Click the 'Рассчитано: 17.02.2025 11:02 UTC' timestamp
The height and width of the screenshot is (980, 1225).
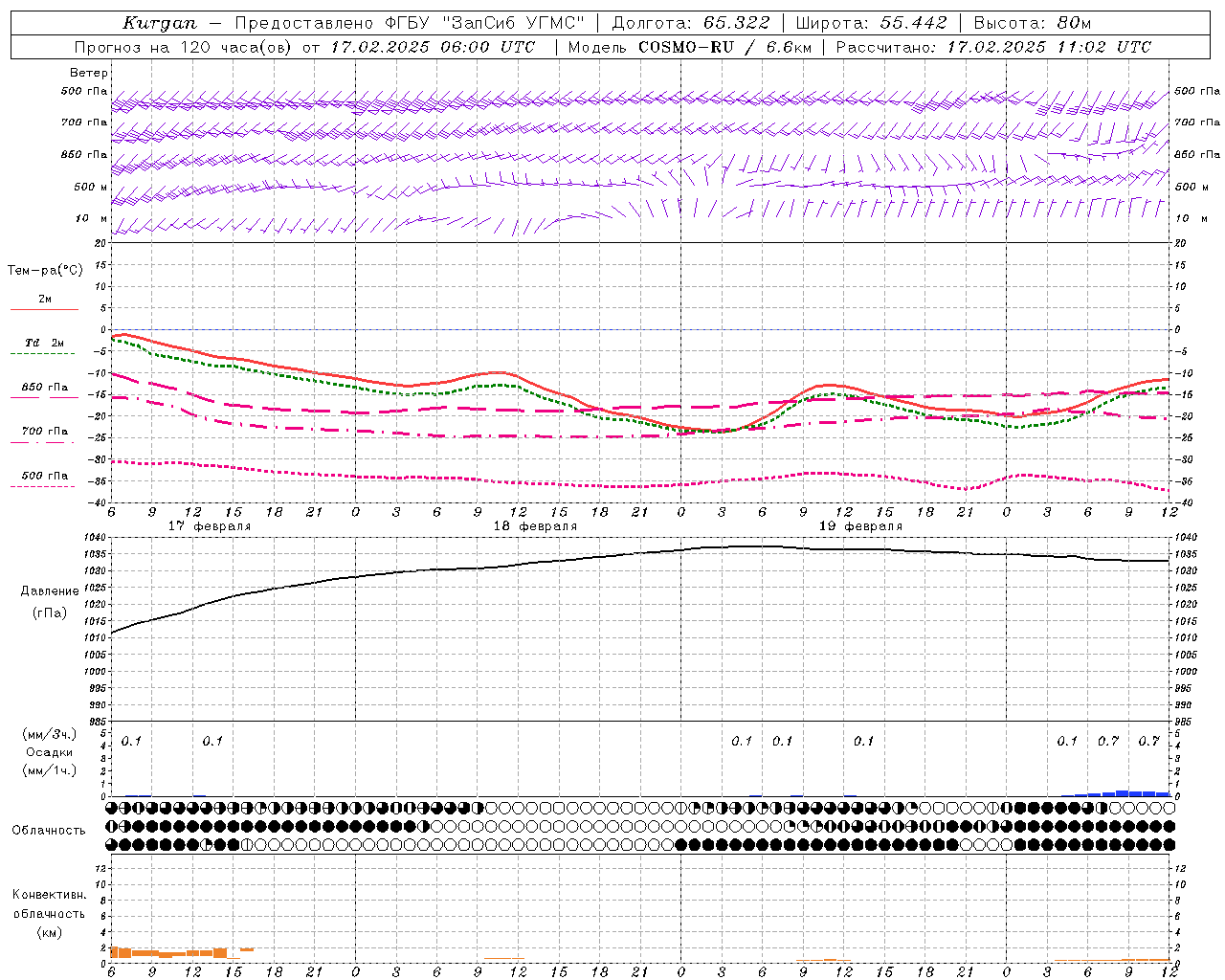(993, 47)
